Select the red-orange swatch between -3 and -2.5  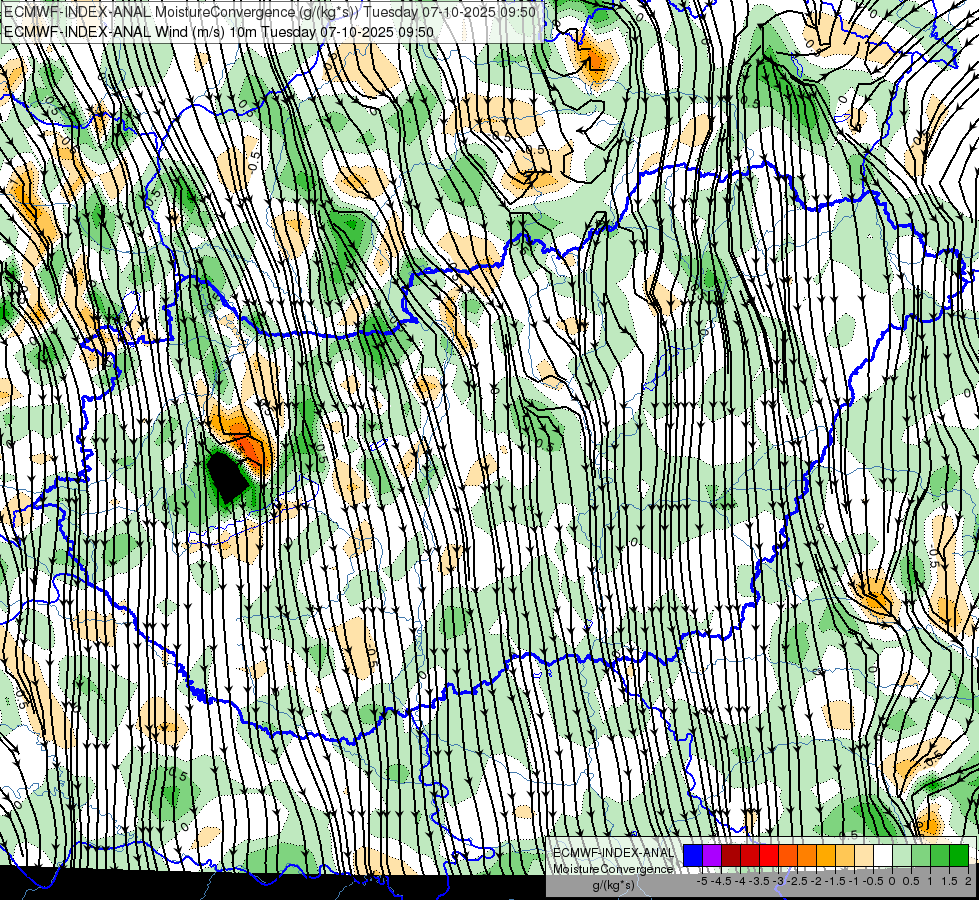click(788, 856)
